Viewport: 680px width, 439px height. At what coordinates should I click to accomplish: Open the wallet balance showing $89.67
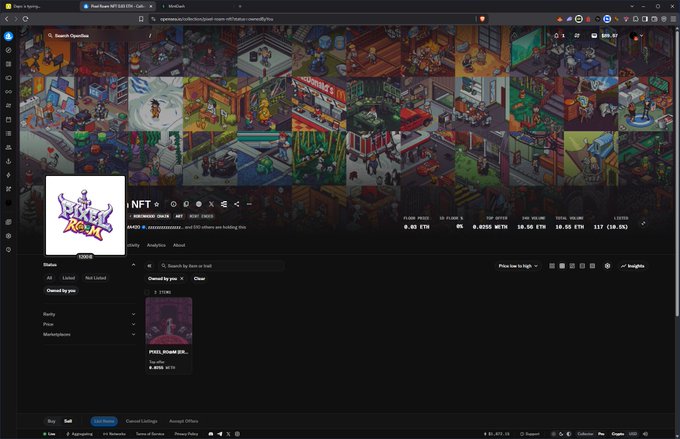[605, 36]
